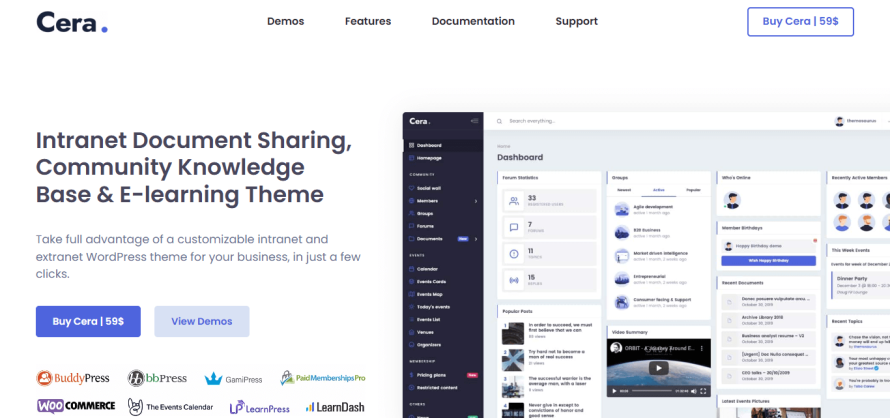Viewport: 890px width, 418px height.
Task: Click the replies broadcast icon next to 15
Action: point(514,279)
